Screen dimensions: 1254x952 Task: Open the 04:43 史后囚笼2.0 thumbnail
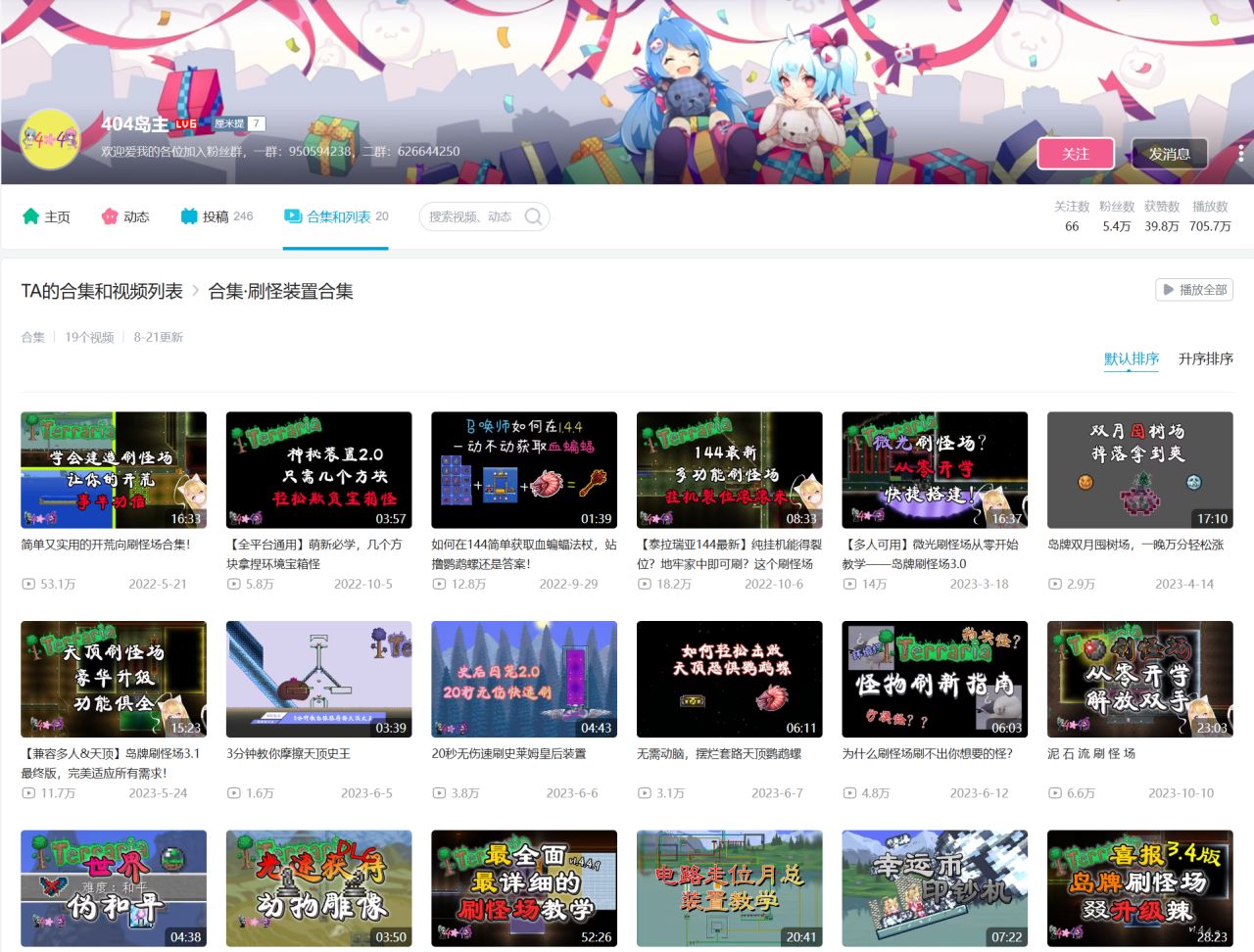click(524, 679)
